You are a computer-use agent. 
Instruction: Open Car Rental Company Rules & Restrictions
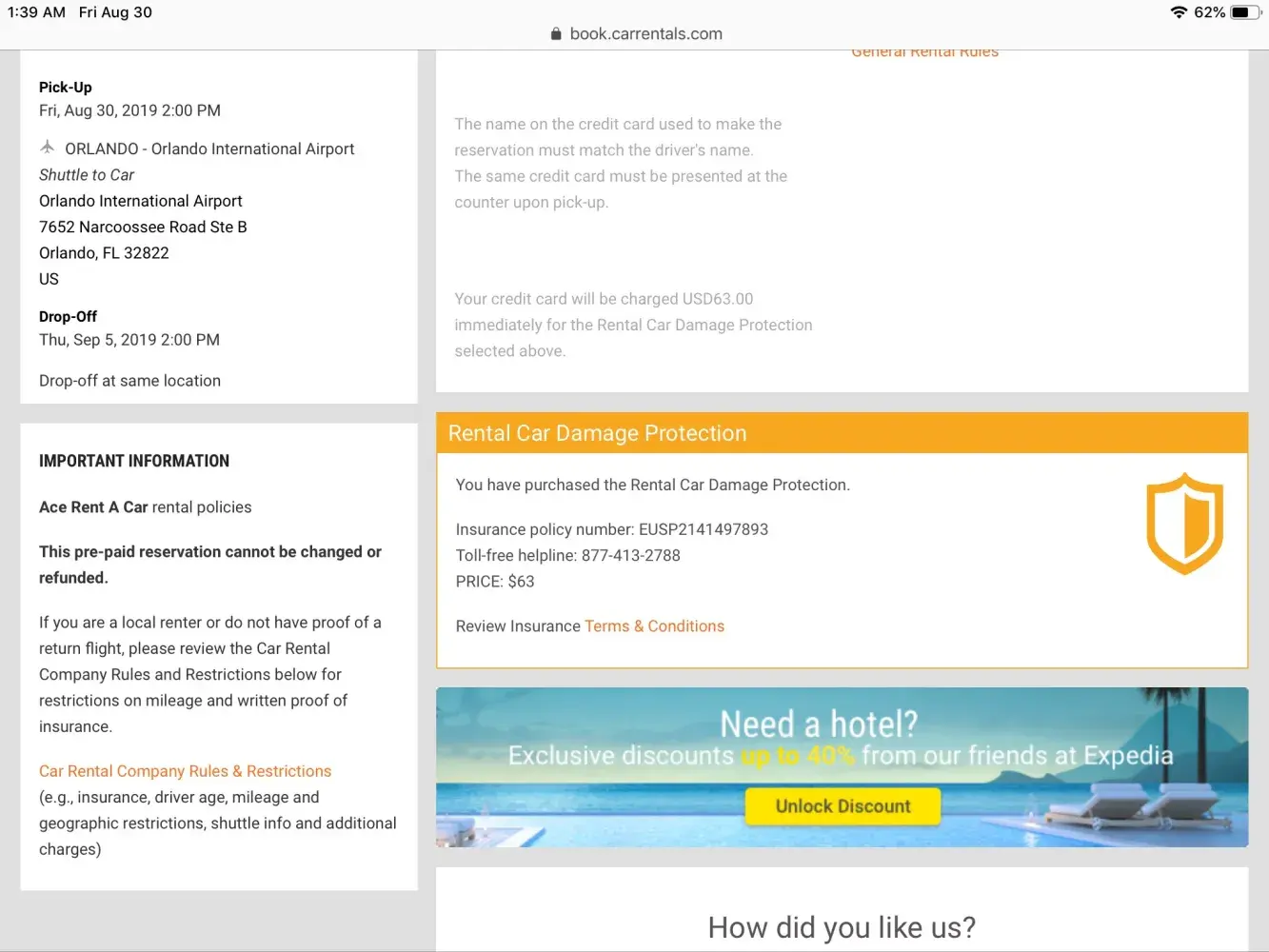click(x=185, y=771)
